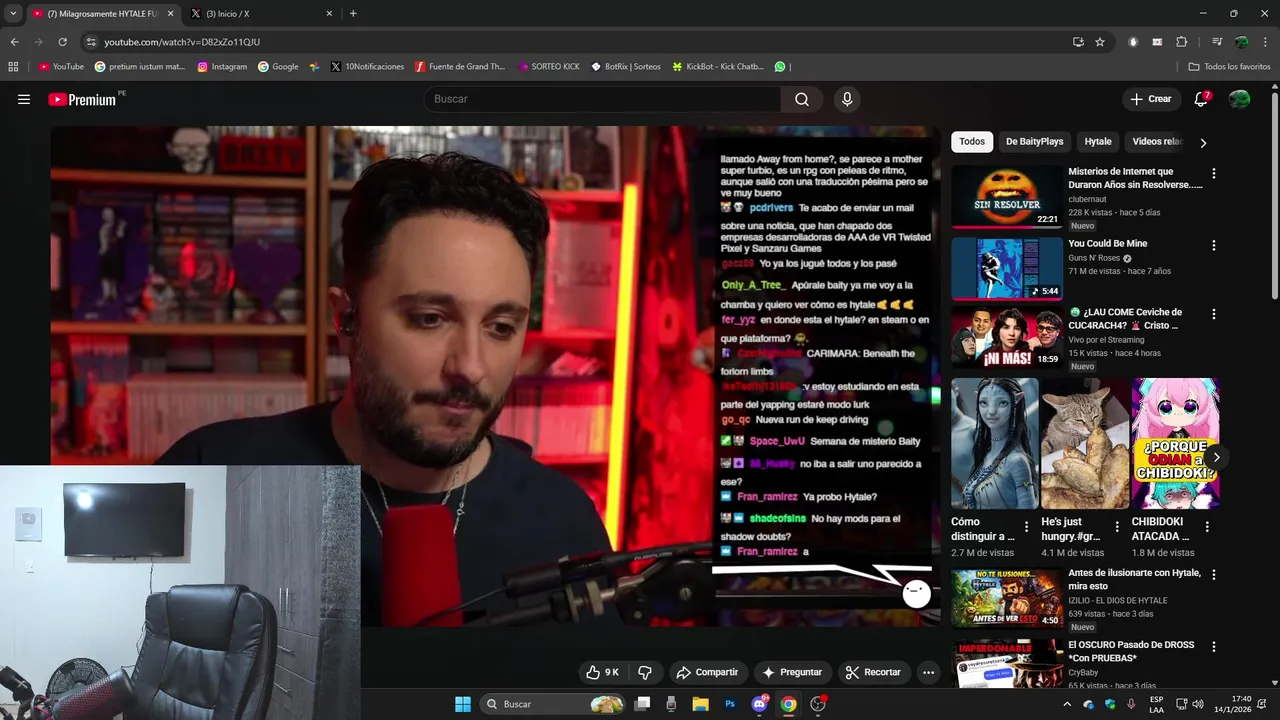This screenshot has height=720, width=1280.
Task: Go back in Chrome
Action: [14, 42]
